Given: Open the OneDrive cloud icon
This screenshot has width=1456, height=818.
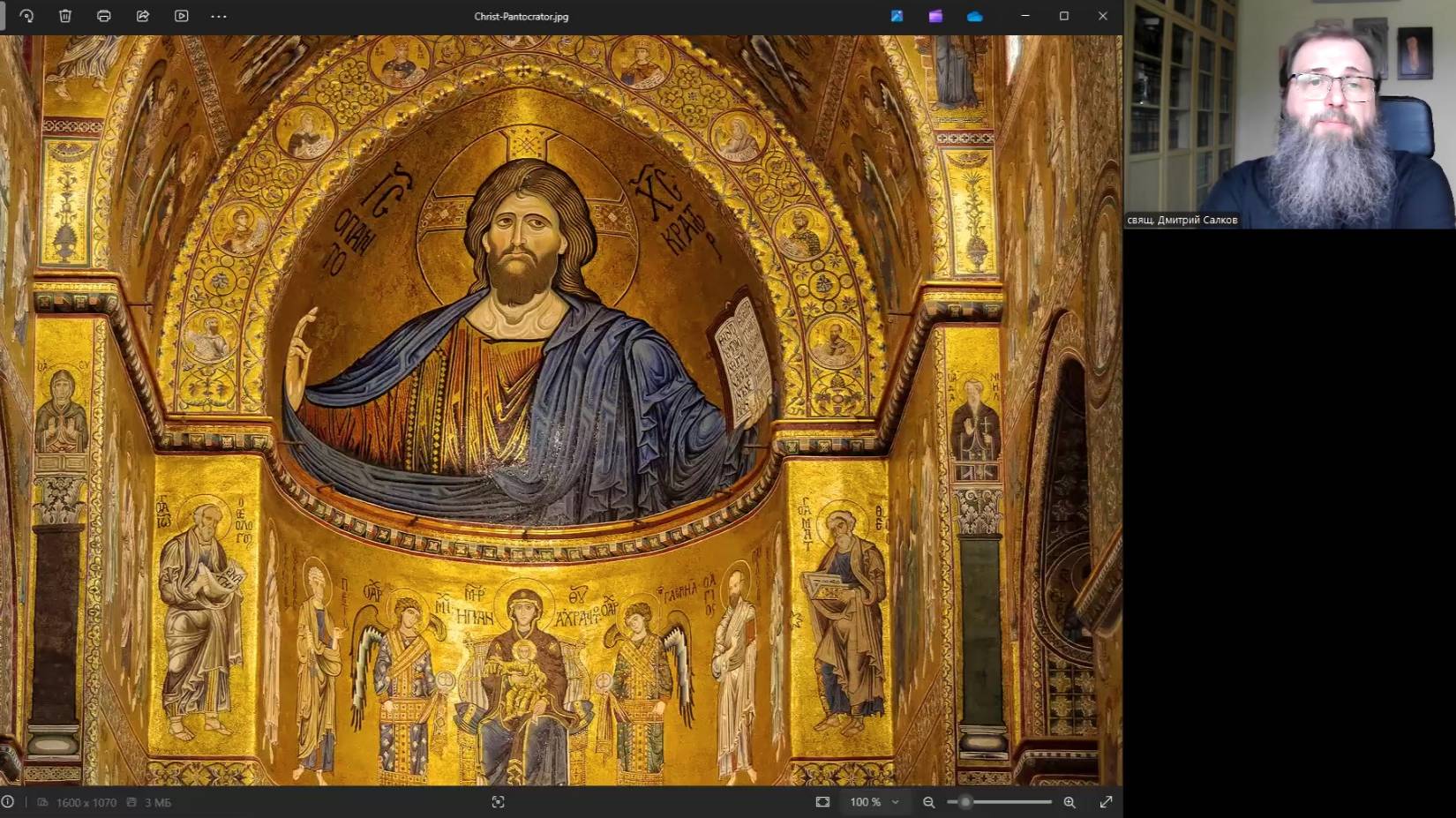Looking at the screenshot, I should click(974, 16).
